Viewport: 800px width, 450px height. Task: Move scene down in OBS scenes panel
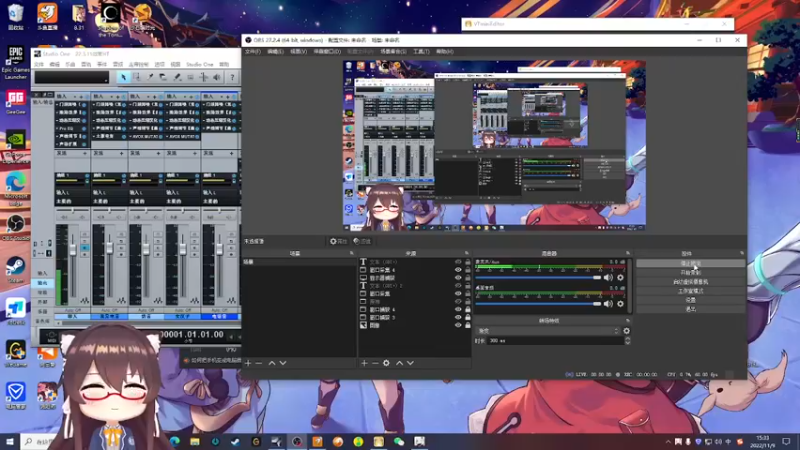point(283,363)
